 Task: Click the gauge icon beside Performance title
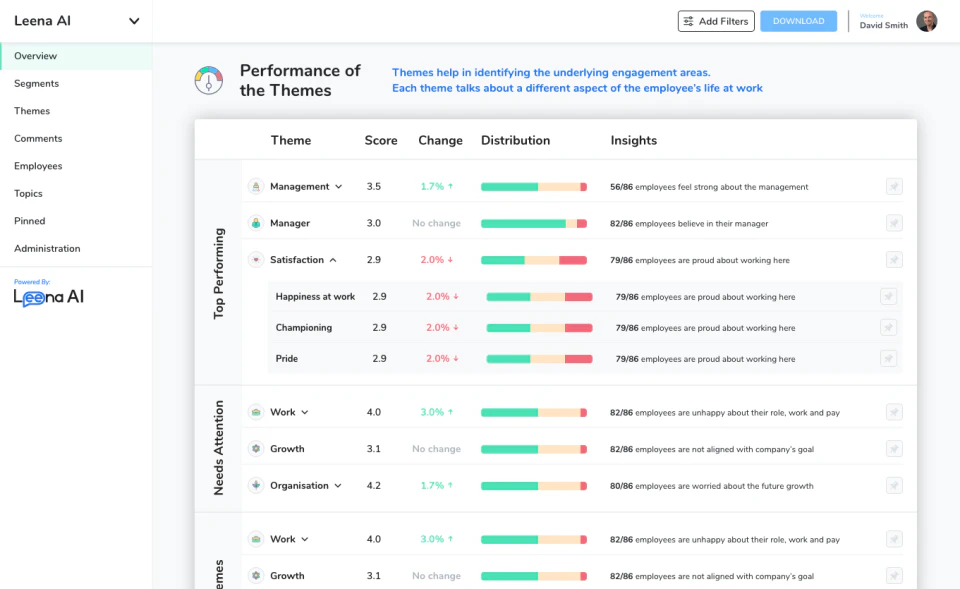pos(208,80)
